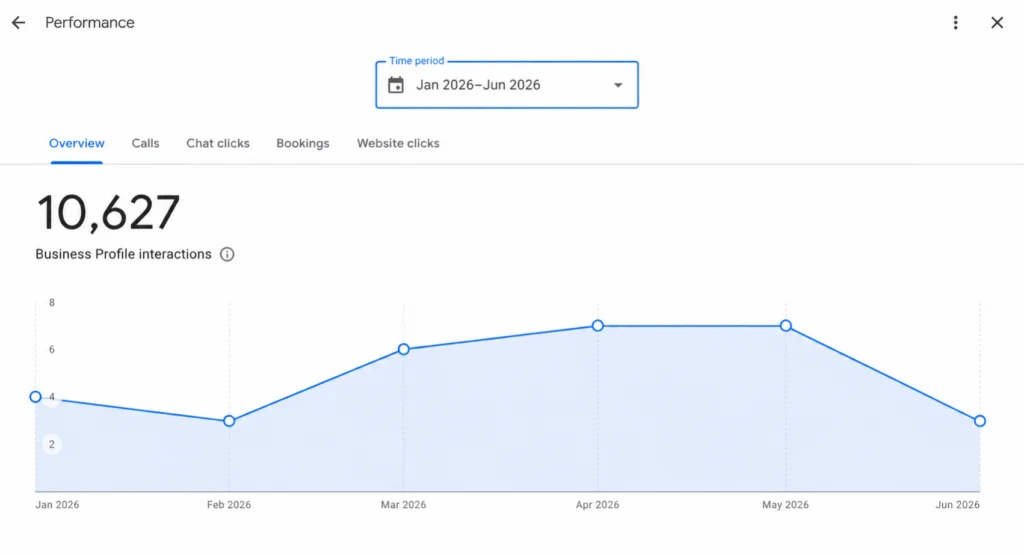Select the Jun 2026 data point
The image size is (1024, 555).
(980, 421)
